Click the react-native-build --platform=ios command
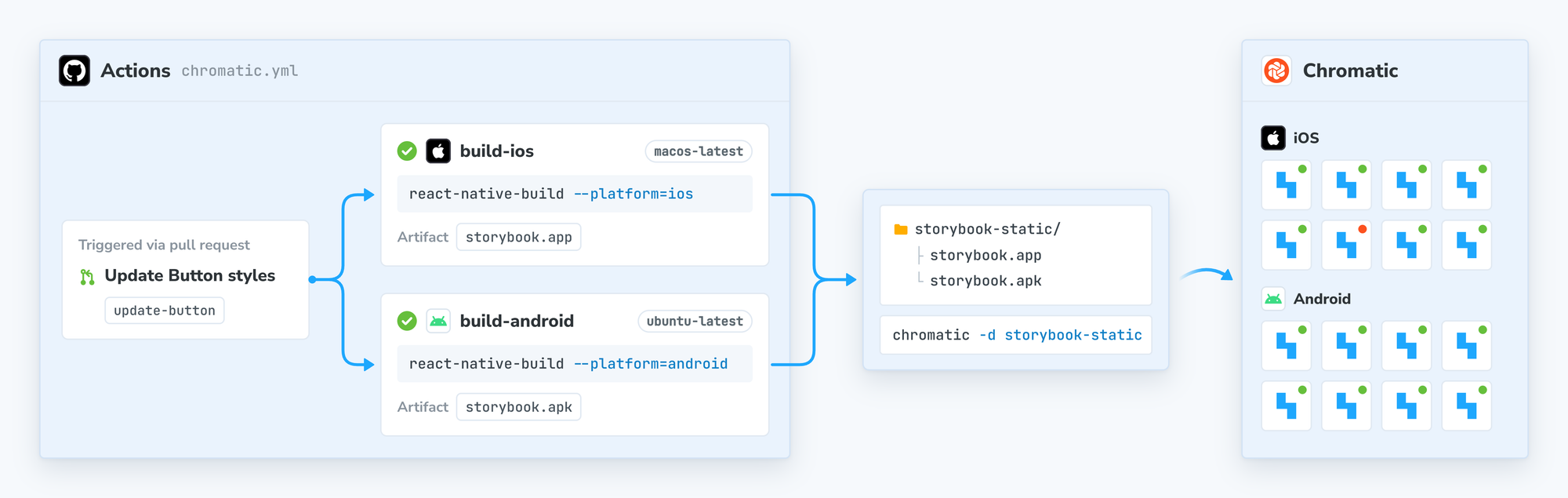Viewport: 1568px width, 498px height. pos(575,194)
